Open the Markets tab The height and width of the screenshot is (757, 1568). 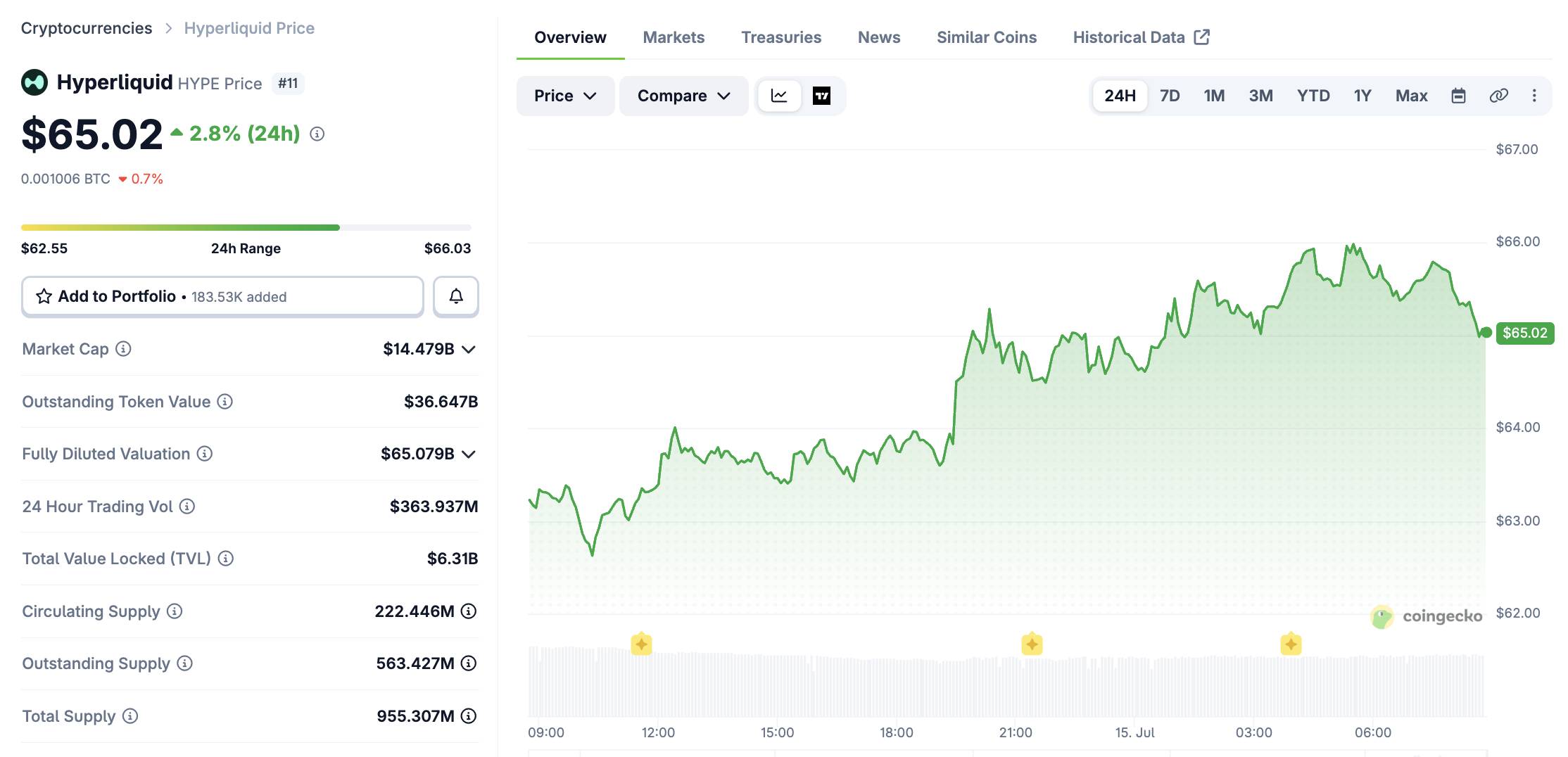[x=674, y=37]
